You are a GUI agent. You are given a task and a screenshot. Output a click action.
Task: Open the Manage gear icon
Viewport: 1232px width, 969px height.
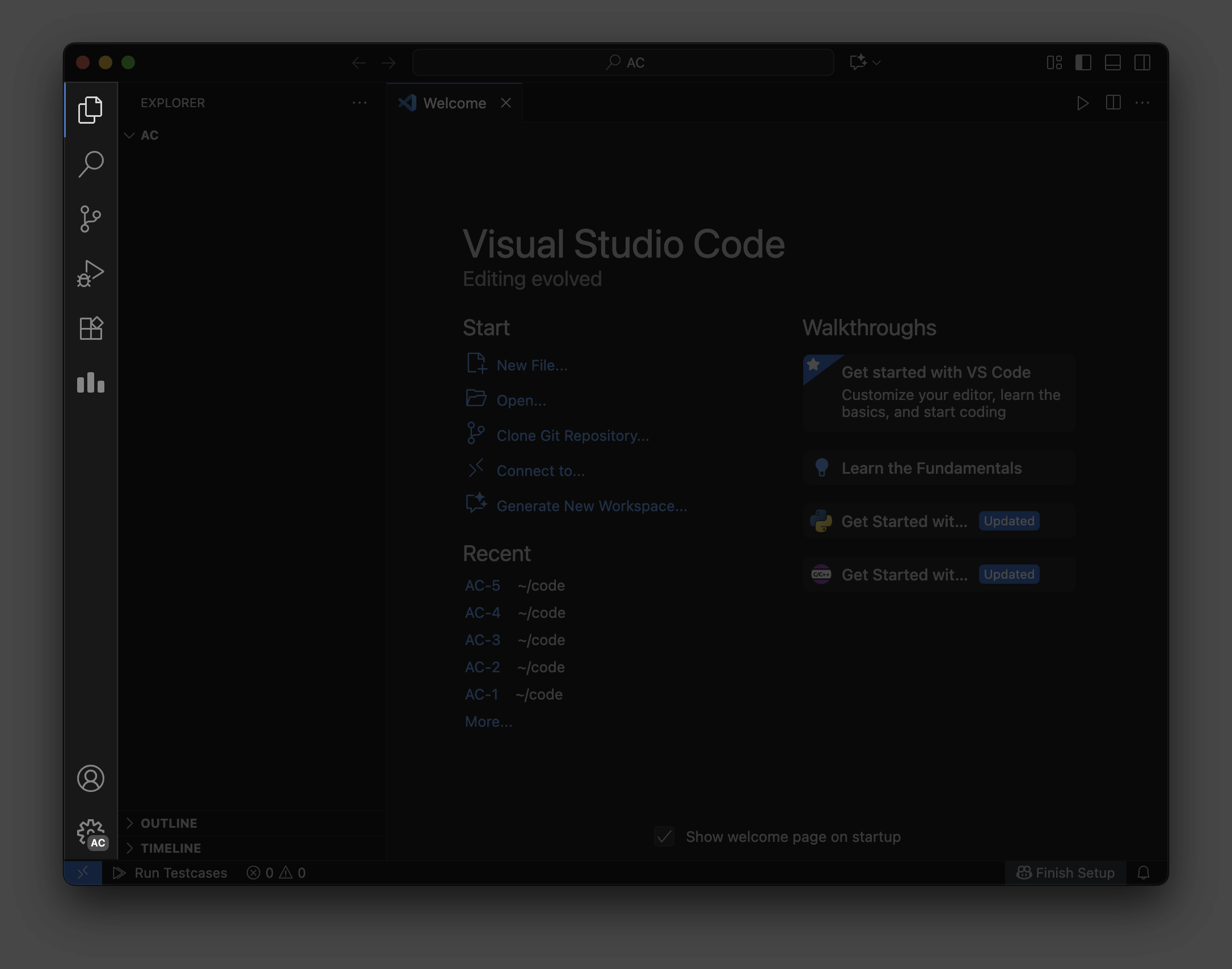[x=91, y=833]
